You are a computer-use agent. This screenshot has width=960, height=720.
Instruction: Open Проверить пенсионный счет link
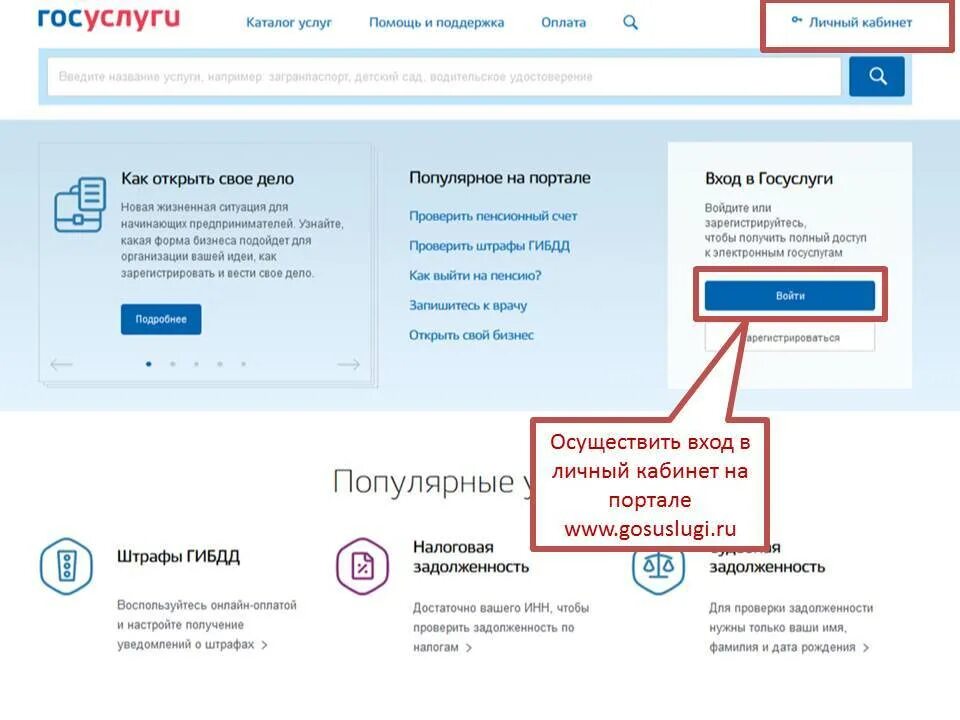pyautogui.click(x=493, y=216)
